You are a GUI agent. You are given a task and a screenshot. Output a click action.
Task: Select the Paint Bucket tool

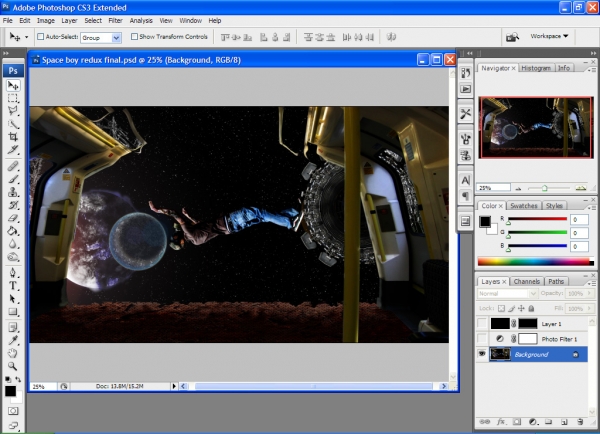[x=13, y=231]
